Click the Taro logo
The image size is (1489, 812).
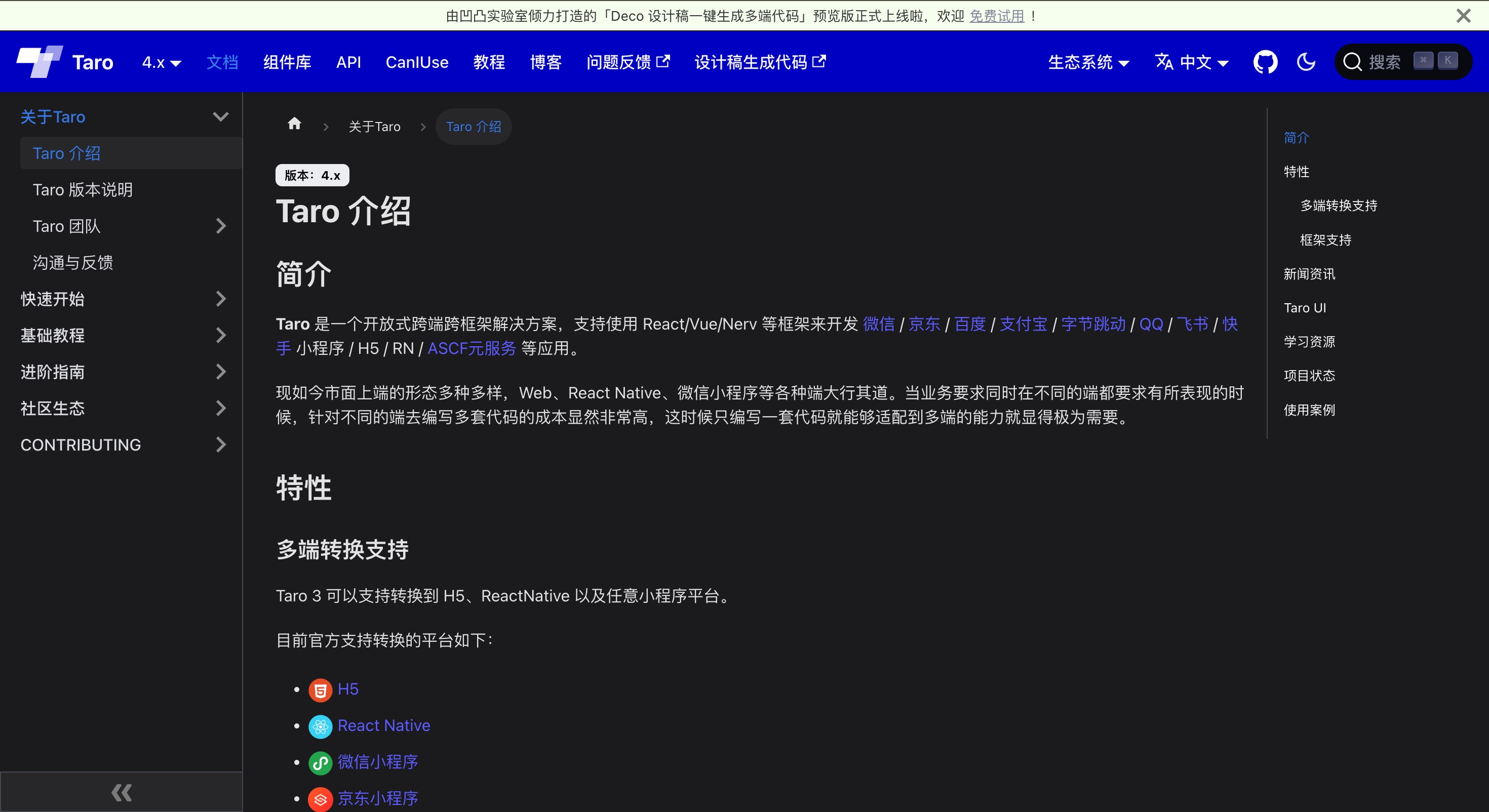(x=40, y=61)
